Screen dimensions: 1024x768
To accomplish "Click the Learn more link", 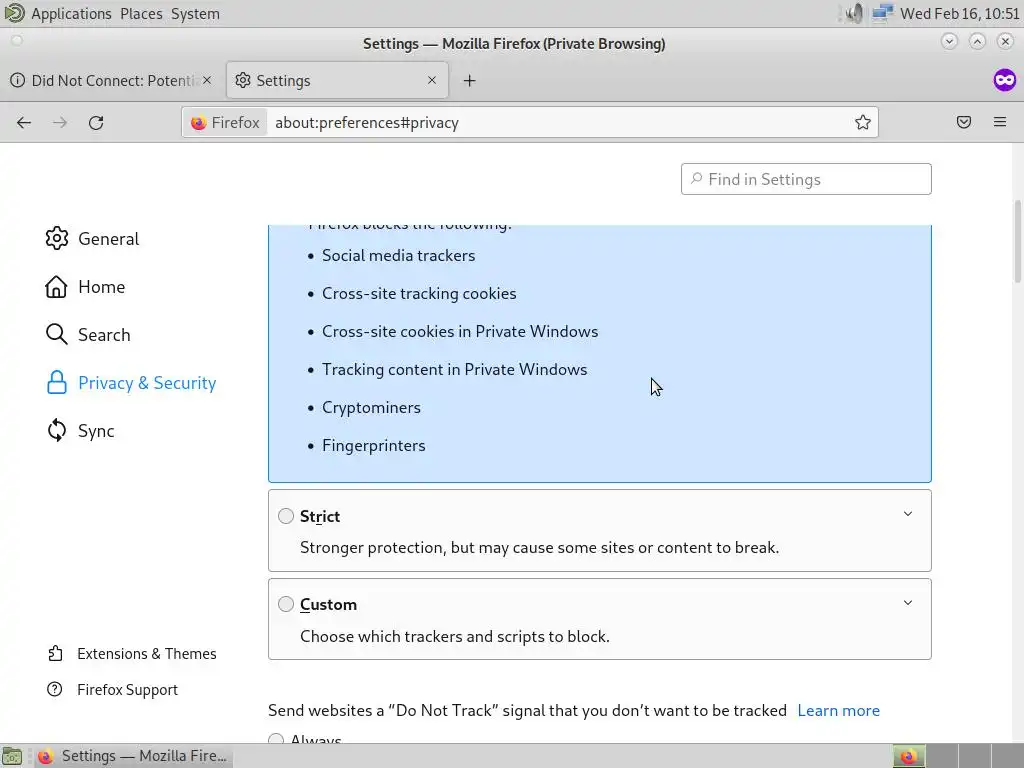I will 838,710.
